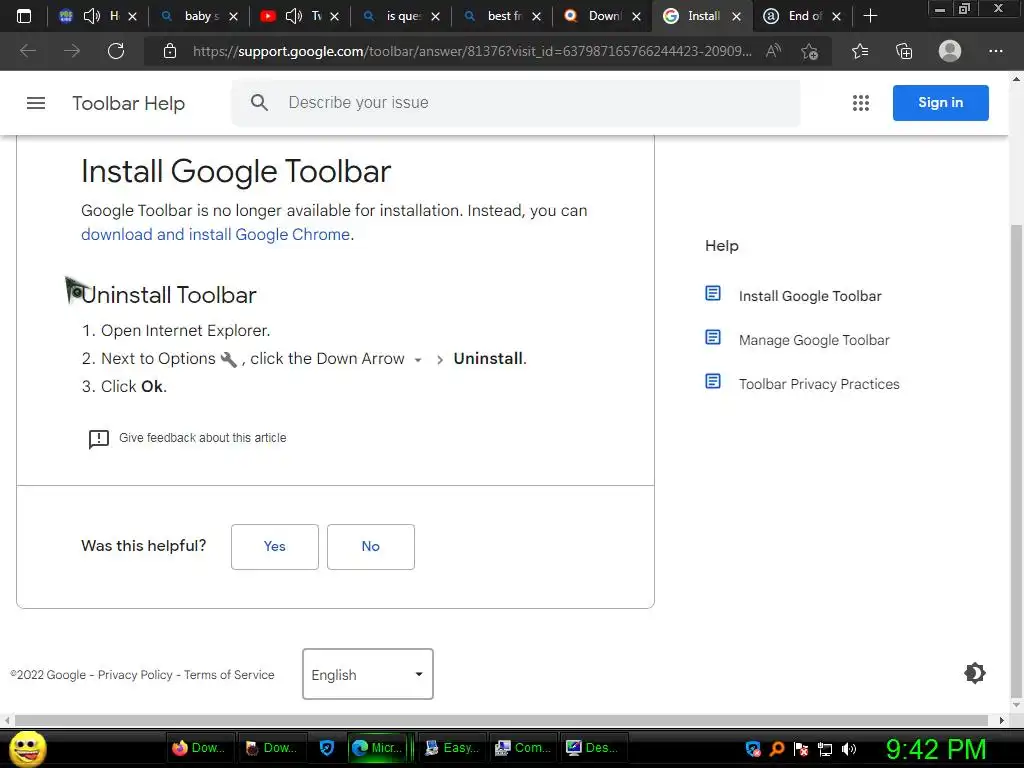Switch to the 'Com...' taskbar item
This screenshot has height=768, width=1024.
pos(522,748)
